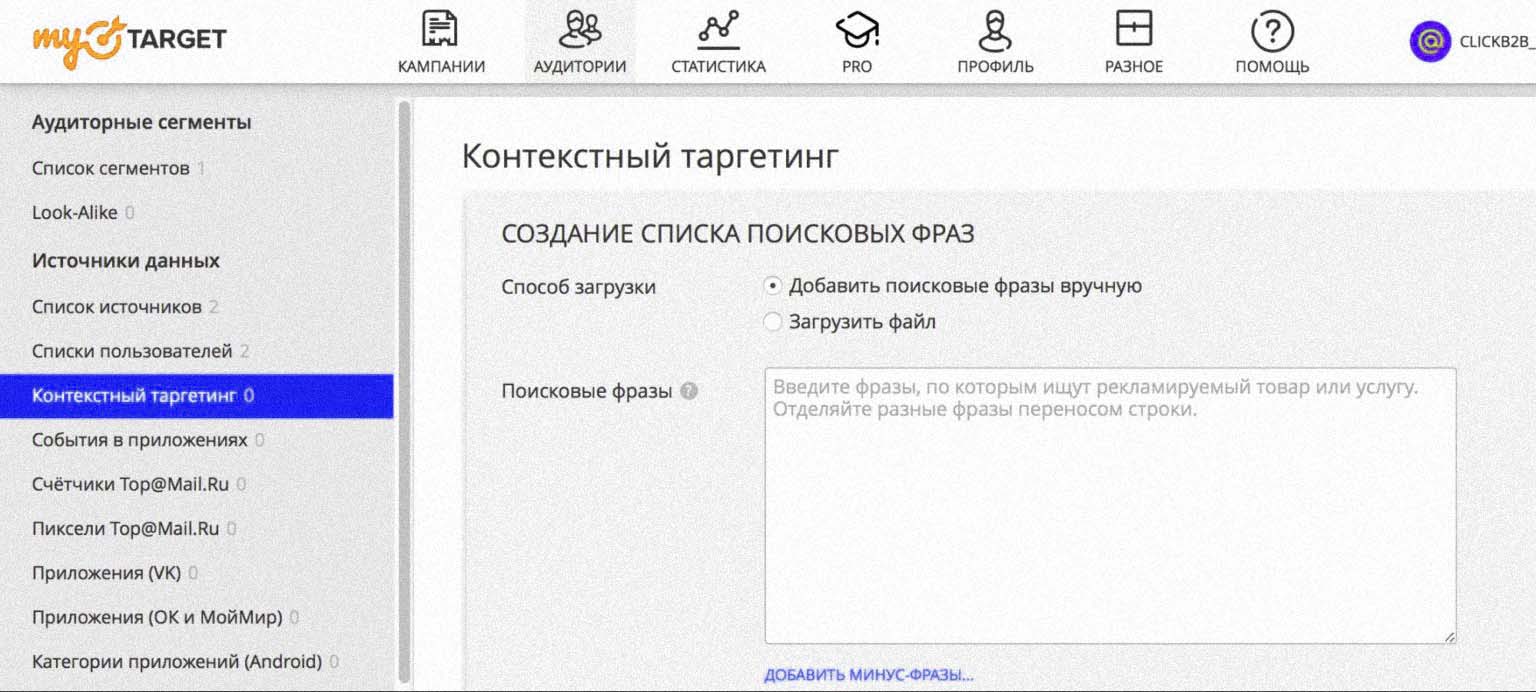Image resolution: width=1536 pixels, height=692 pixels.
Task: Select Контекстный таргетинг sidebar item
Action: [196, 395]
